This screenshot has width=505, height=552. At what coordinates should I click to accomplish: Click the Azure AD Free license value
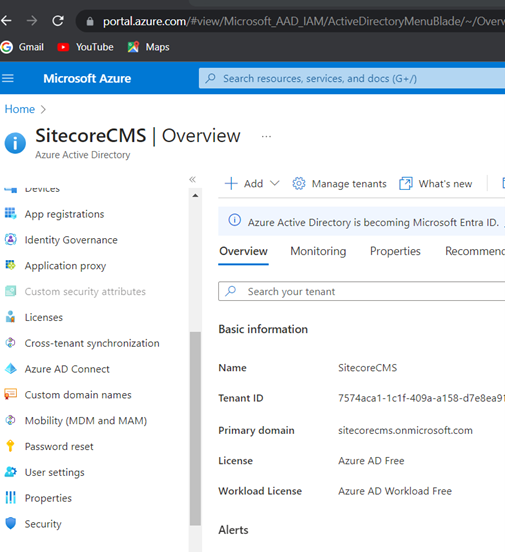point(371,460)
